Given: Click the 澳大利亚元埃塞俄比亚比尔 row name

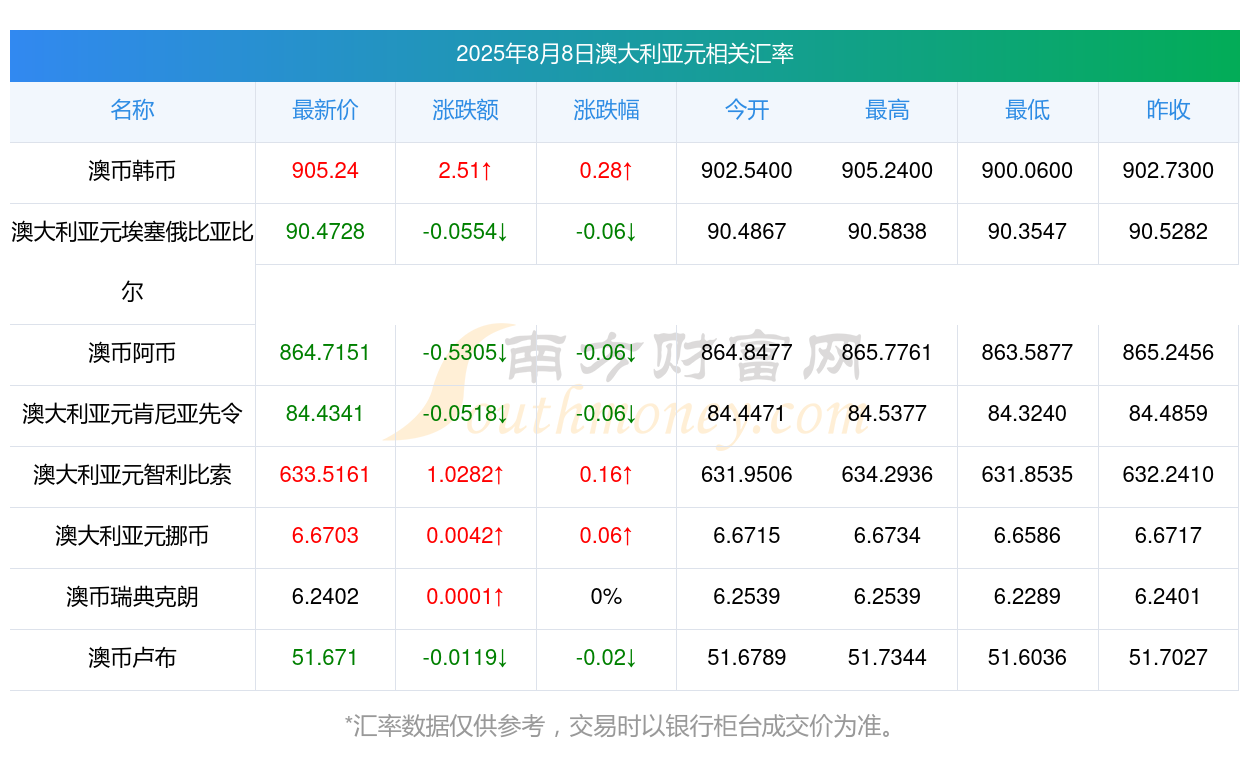Looking at the screenshot, I should coord(132,262).
